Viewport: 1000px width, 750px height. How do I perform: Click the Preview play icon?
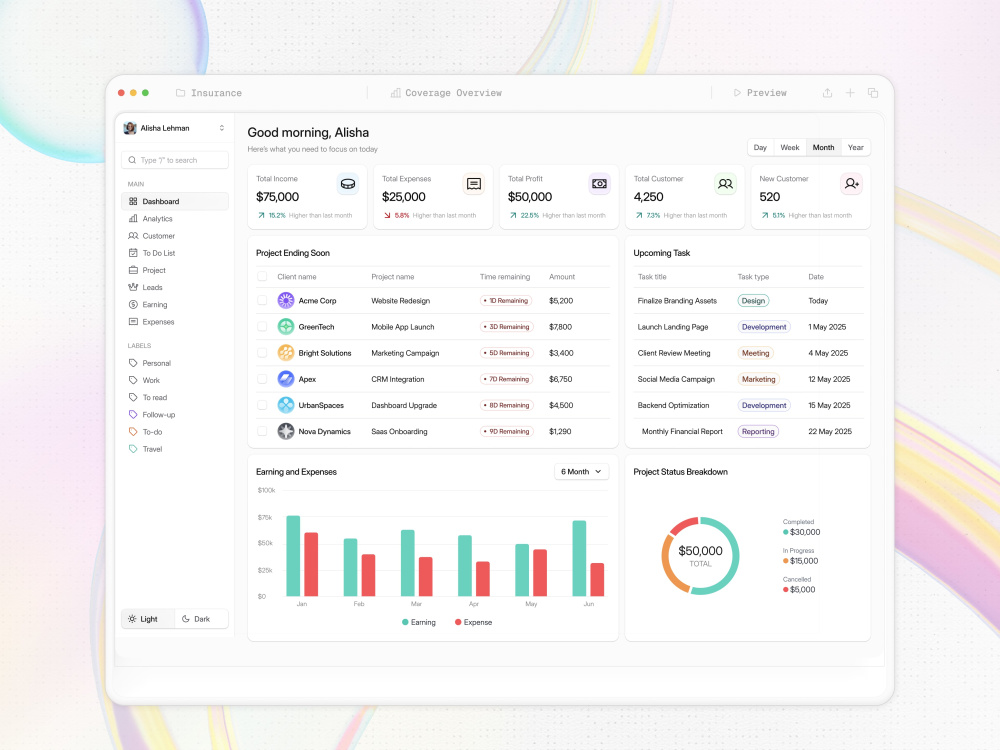[737, 93]
